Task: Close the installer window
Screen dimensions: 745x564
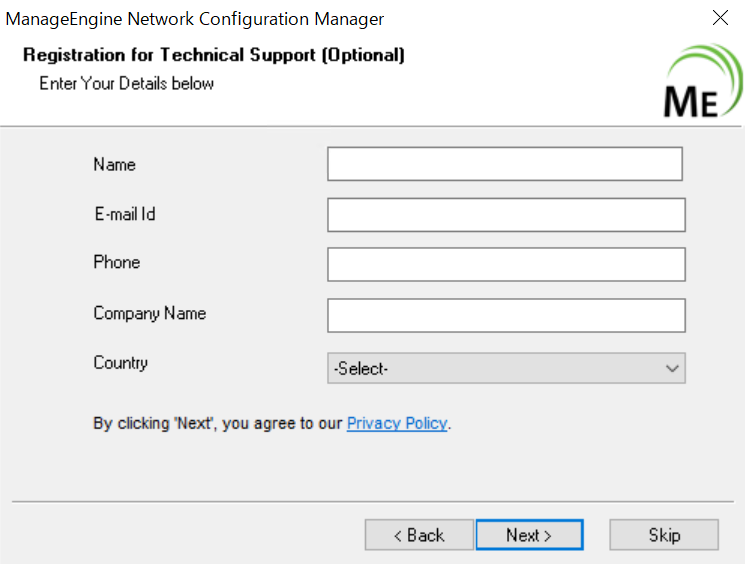Action: (x=719, y=18)
